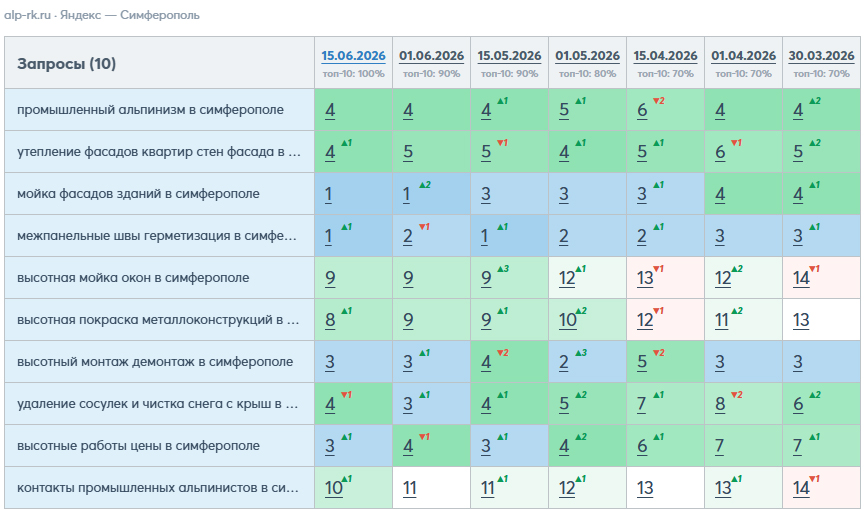Click the 'Запросы (10)' column header
This screenshot has width=866, height=510.
(66, 64)
